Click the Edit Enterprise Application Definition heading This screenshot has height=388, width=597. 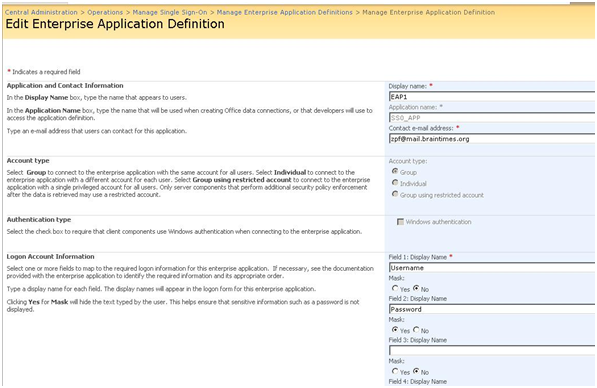[115, 24]
